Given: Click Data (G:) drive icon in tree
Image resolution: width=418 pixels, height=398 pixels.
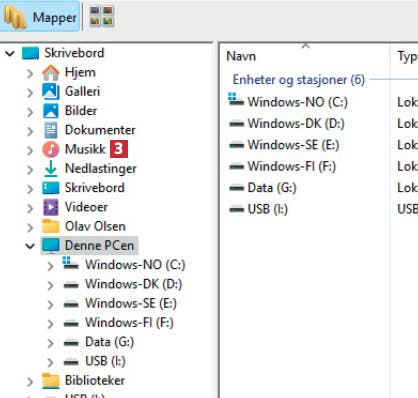Looking at the screenshot, I should tap(71, 343).
